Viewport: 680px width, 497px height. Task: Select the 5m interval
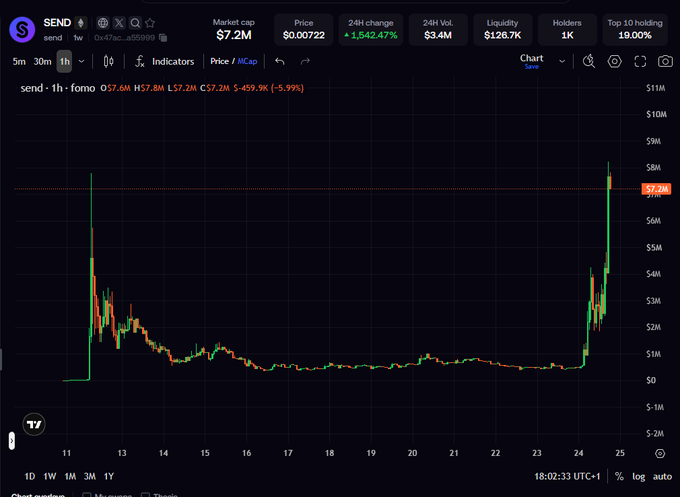tap(19, 61)
